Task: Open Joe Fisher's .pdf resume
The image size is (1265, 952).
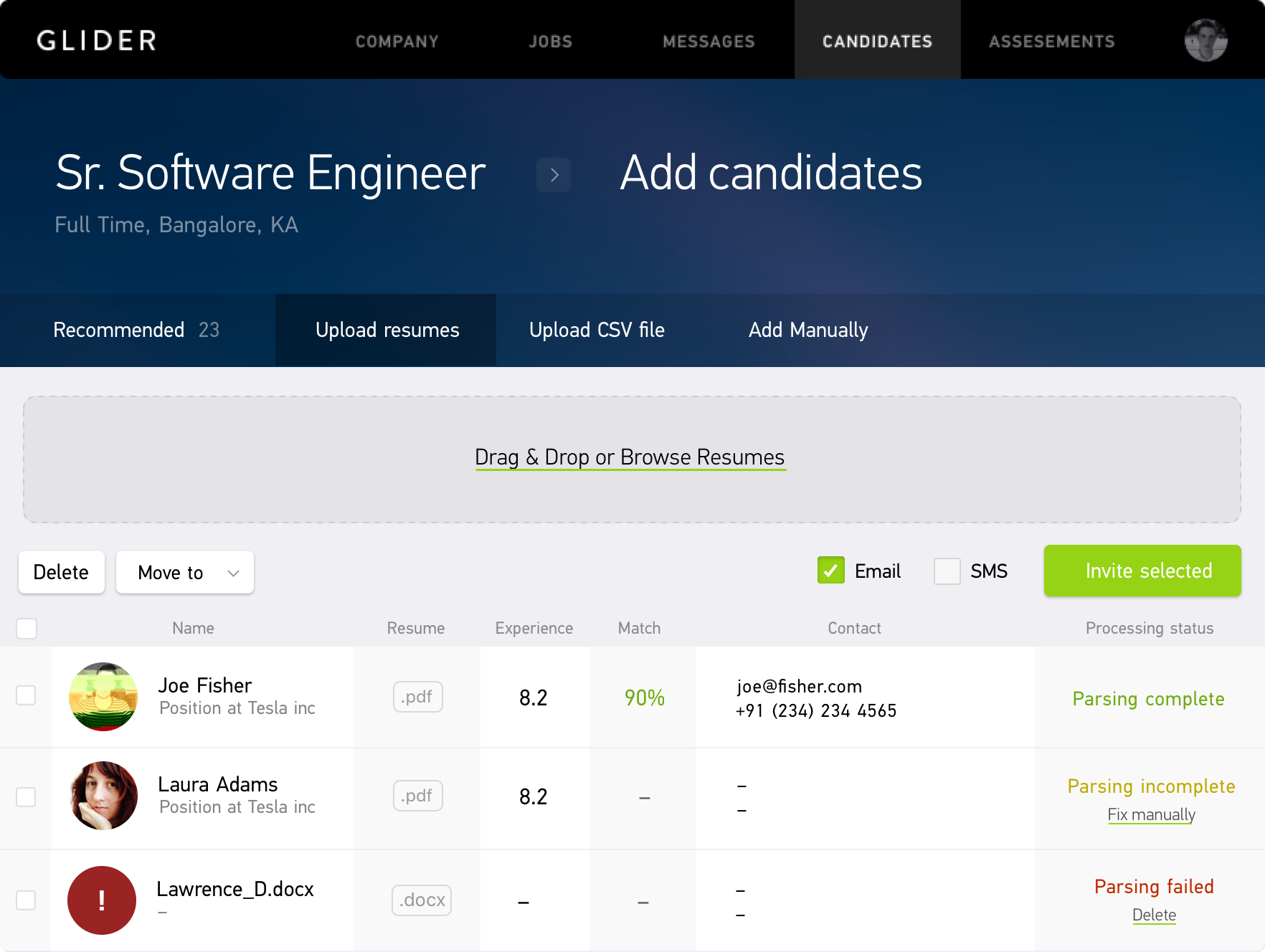Action: (417, 697)
